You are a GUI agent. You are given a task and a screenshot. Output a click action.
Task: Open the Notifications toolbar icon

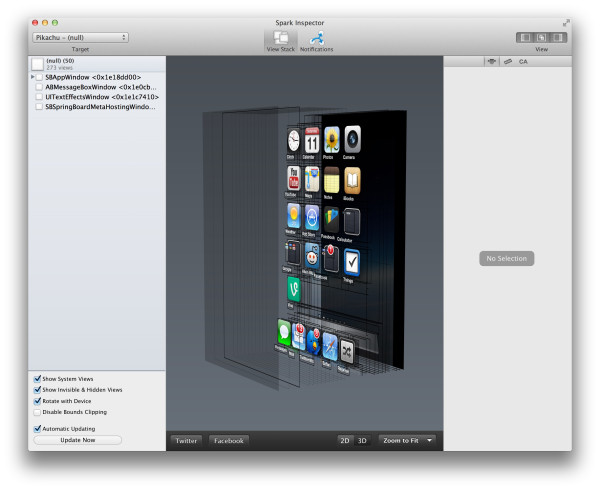(x=316, y=37)
